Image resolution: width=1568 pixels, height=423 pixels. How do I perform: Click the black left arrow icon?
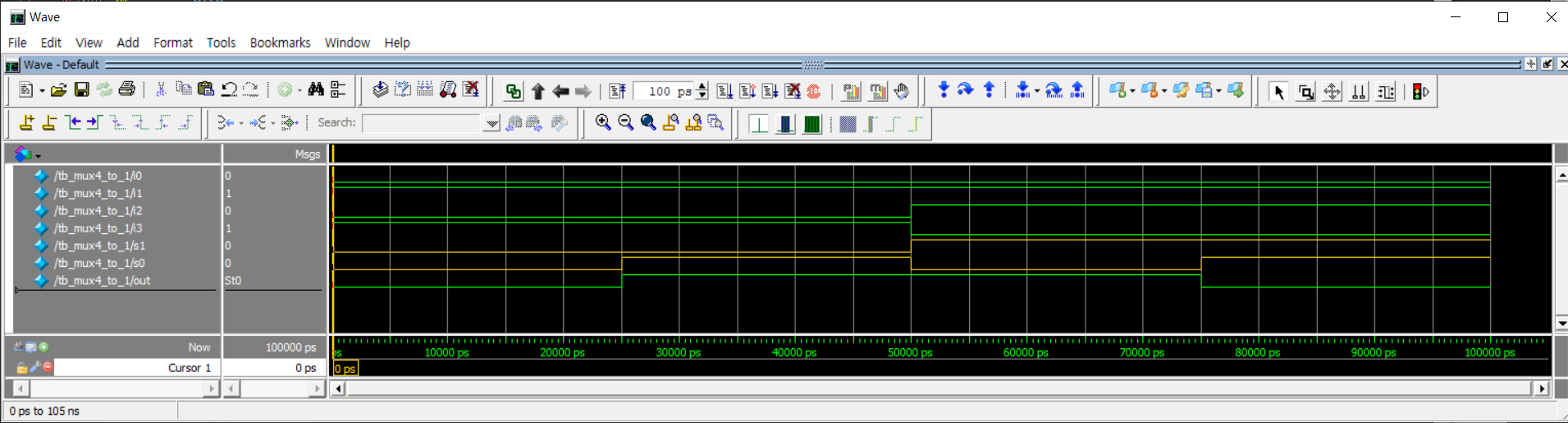(x=561, y=91)
